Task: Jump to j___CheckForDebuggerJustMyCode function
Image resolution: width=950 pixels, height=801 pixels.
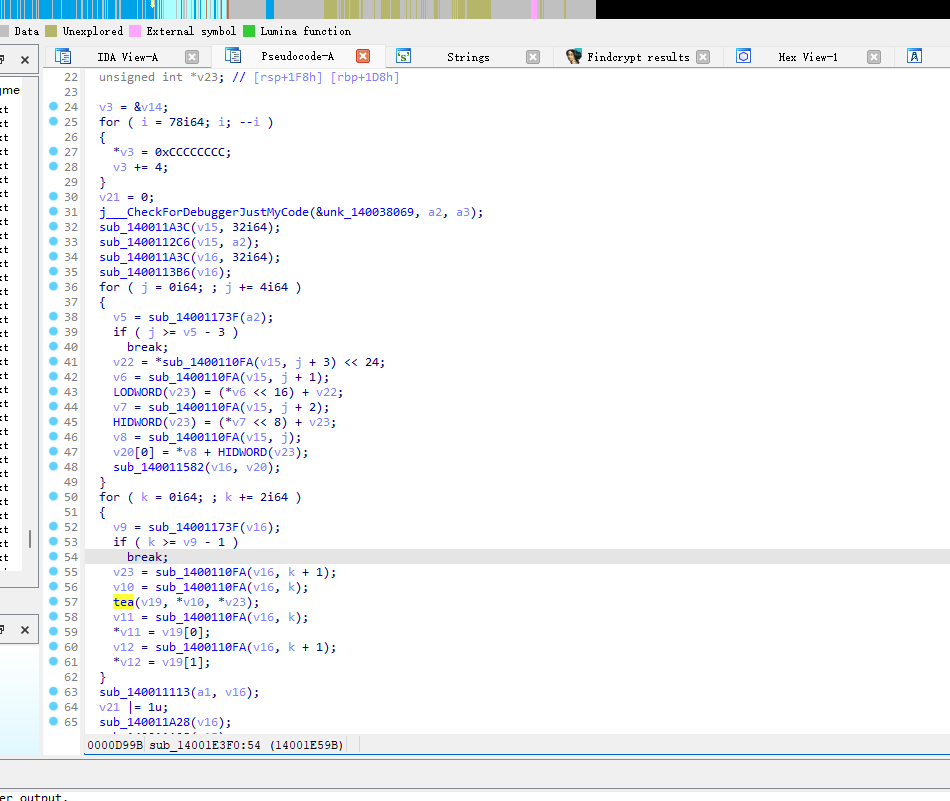Action: click(x=204, y=212)
